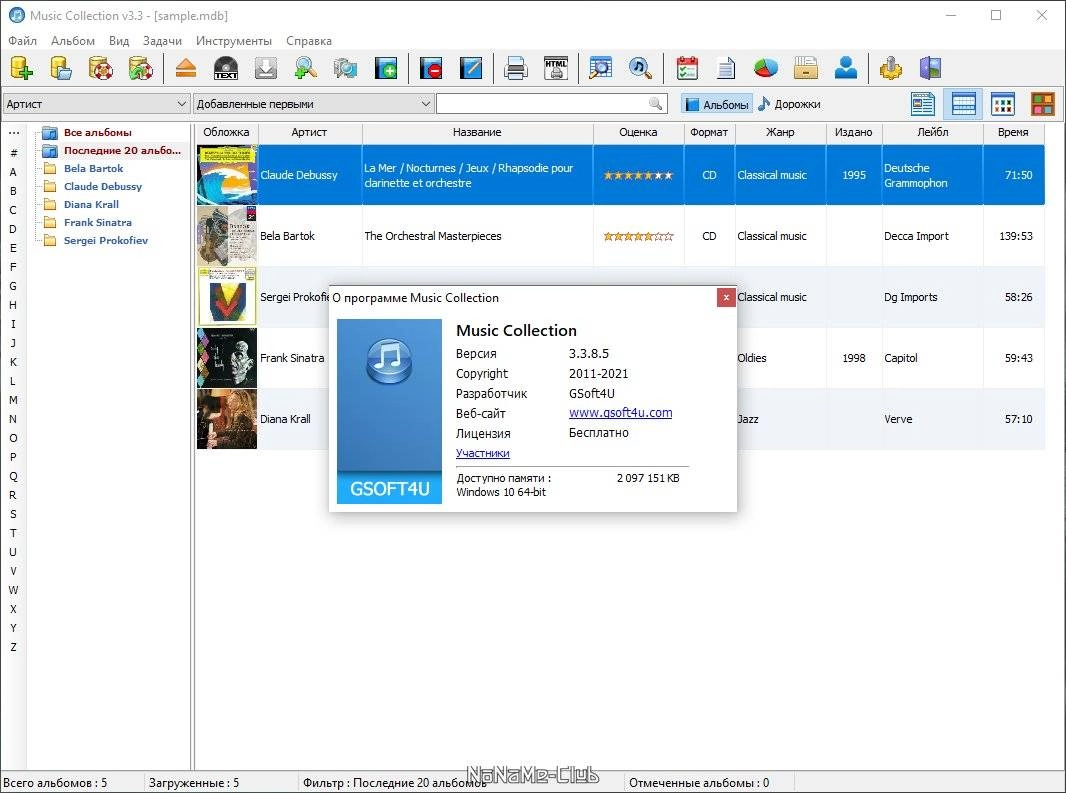Open the www.gsoft4u.com link

tap(620, 413)
